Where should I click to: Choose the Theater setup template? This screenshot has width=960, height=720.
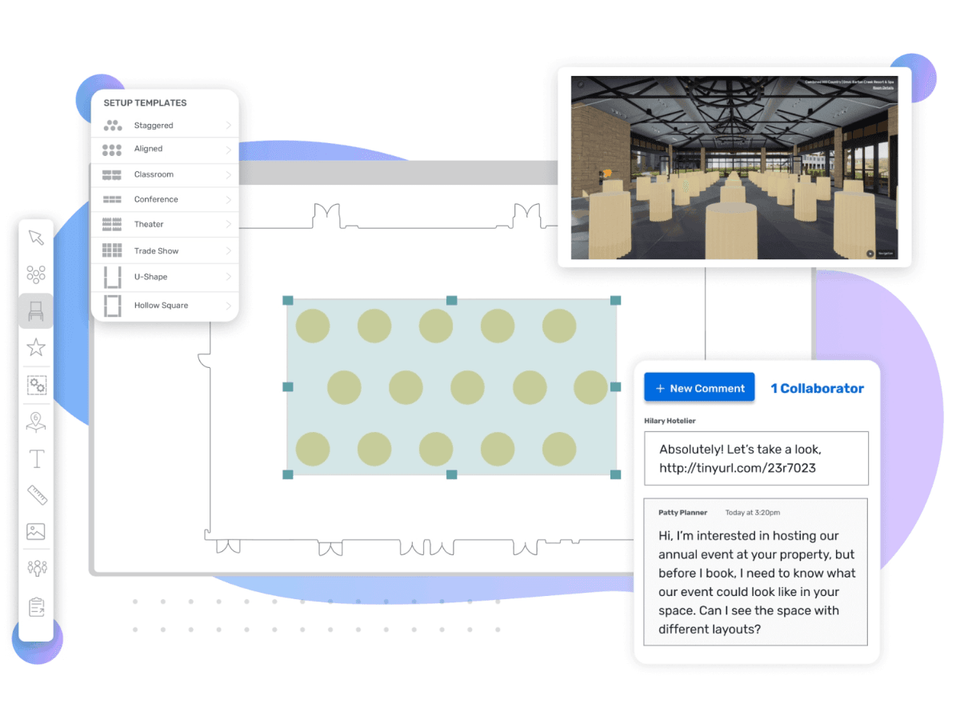149,224
